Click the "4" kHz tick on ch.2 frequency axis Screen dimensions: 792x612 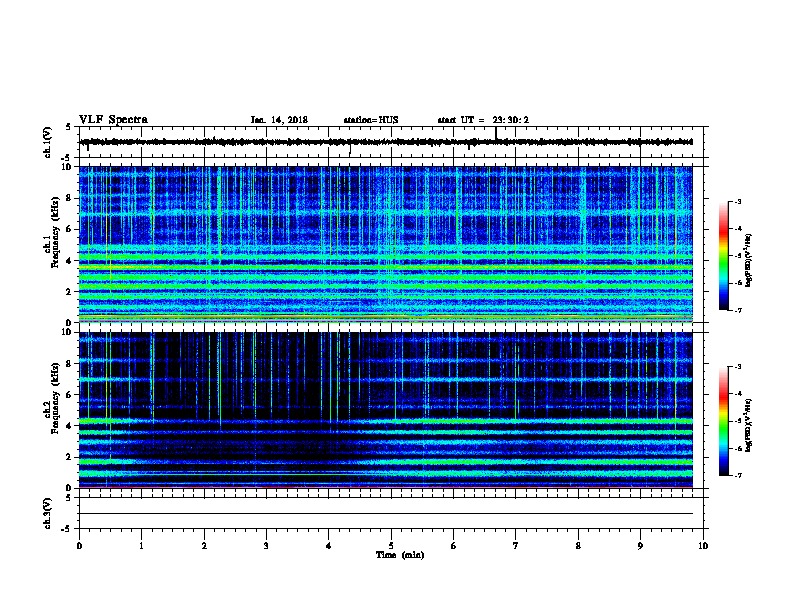tap(69, 426)
